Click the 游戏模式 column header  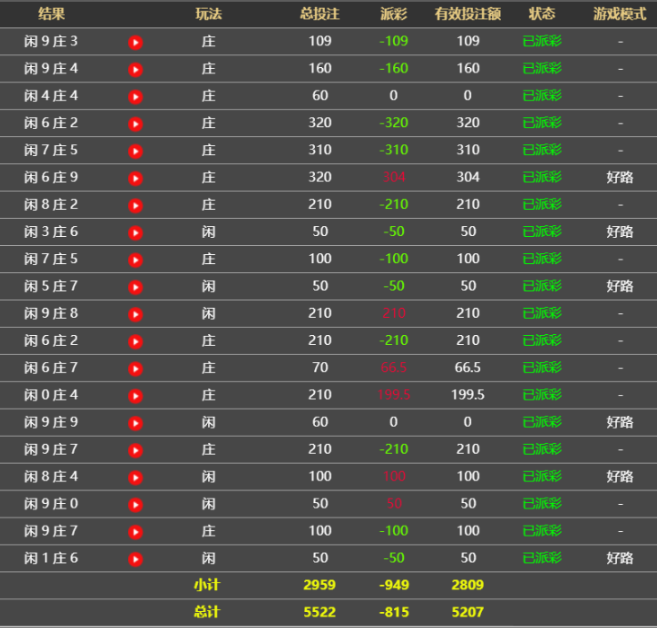pyautogui.click(x=620, y=14)
